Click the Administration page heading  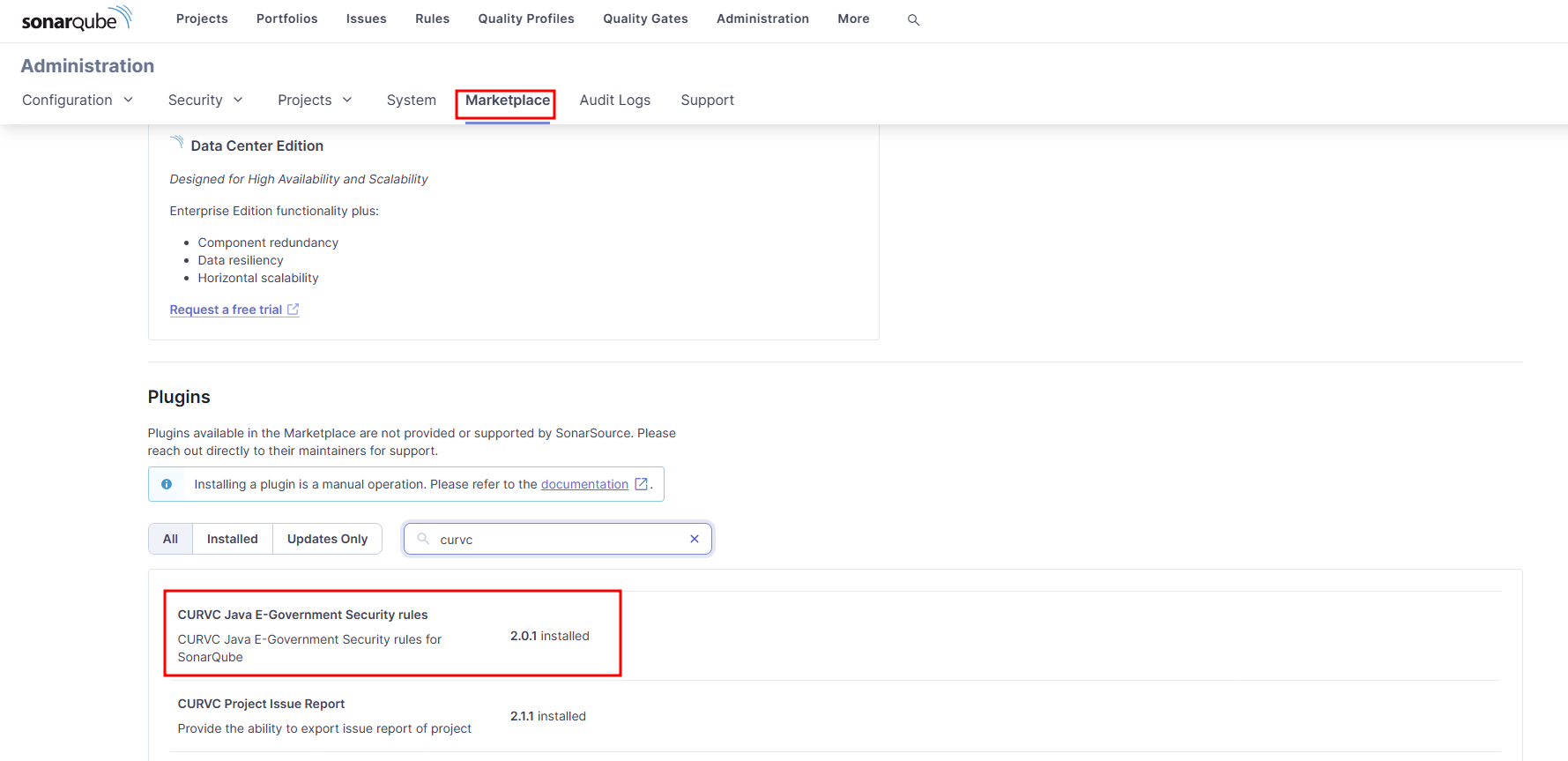[87, 66]
